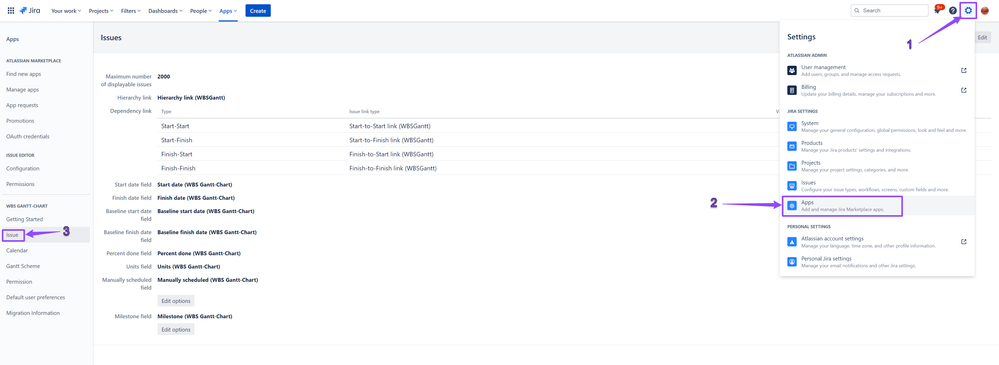Screen dimensions: 999x365
Task: Select Apps in Settings menu
Action: (877, 205)
